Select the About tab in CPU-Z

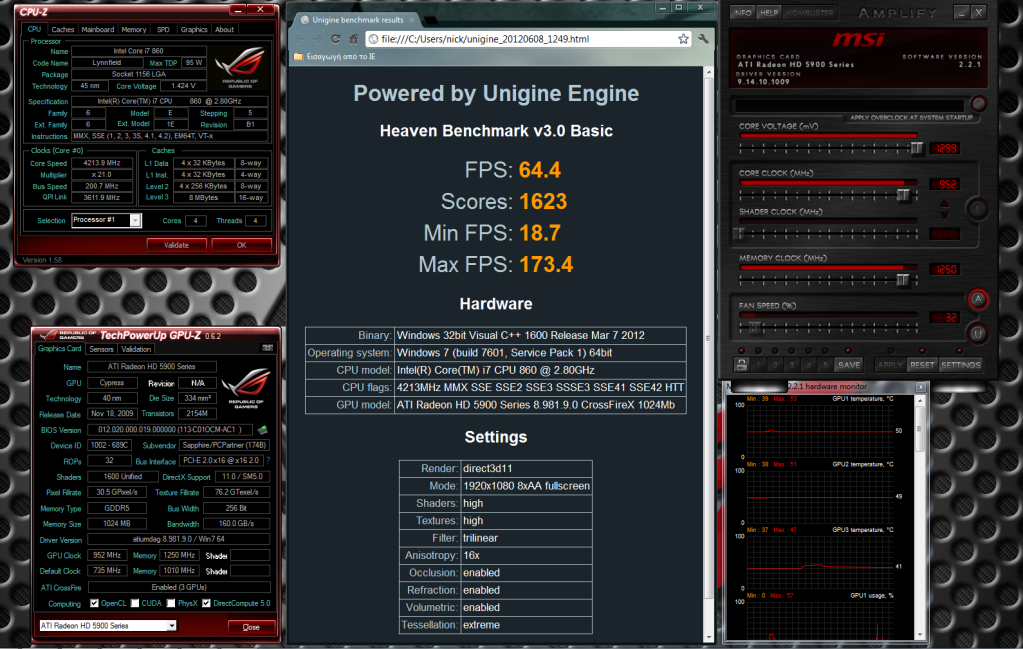click(224, 29)
